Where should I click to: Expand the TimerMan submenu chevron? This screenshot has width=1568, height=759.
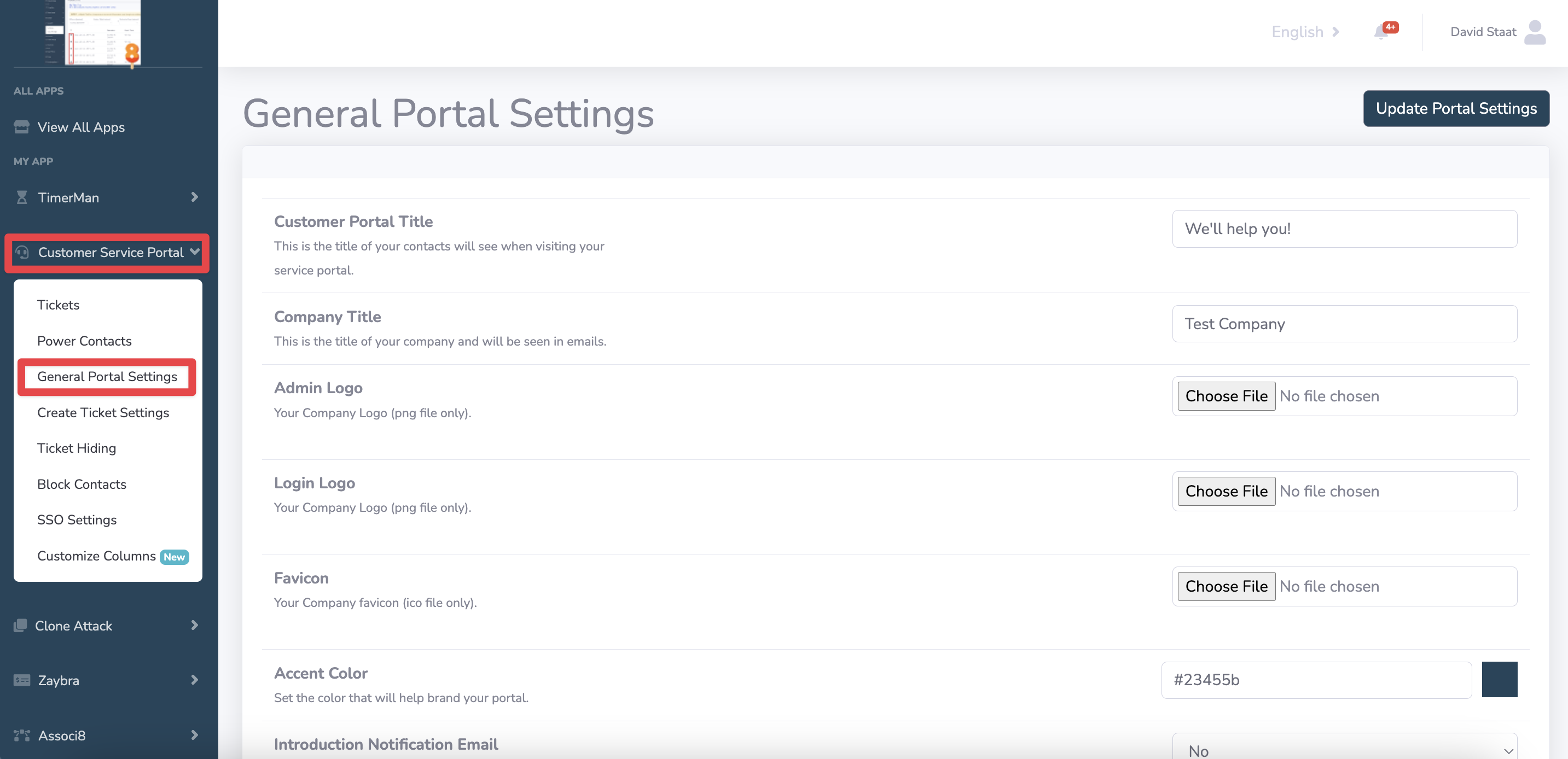(194, 197)
